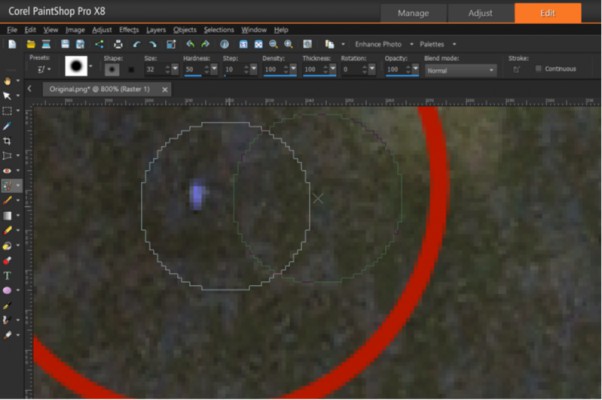Expand the Clone Brush tool flyout arrow
This screenshot has height=400, width=602.
point(18,186)
